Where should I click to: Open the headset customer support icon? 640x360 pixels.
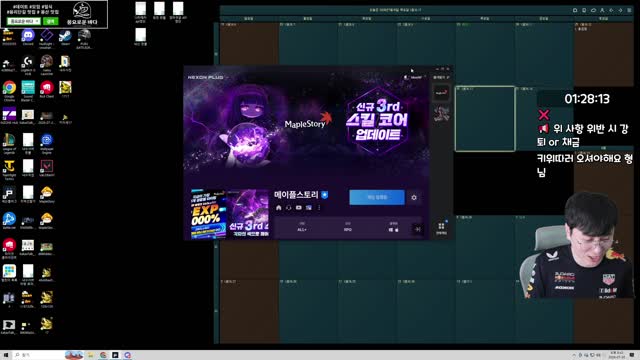pyautogui.click(x=289, y=208)
